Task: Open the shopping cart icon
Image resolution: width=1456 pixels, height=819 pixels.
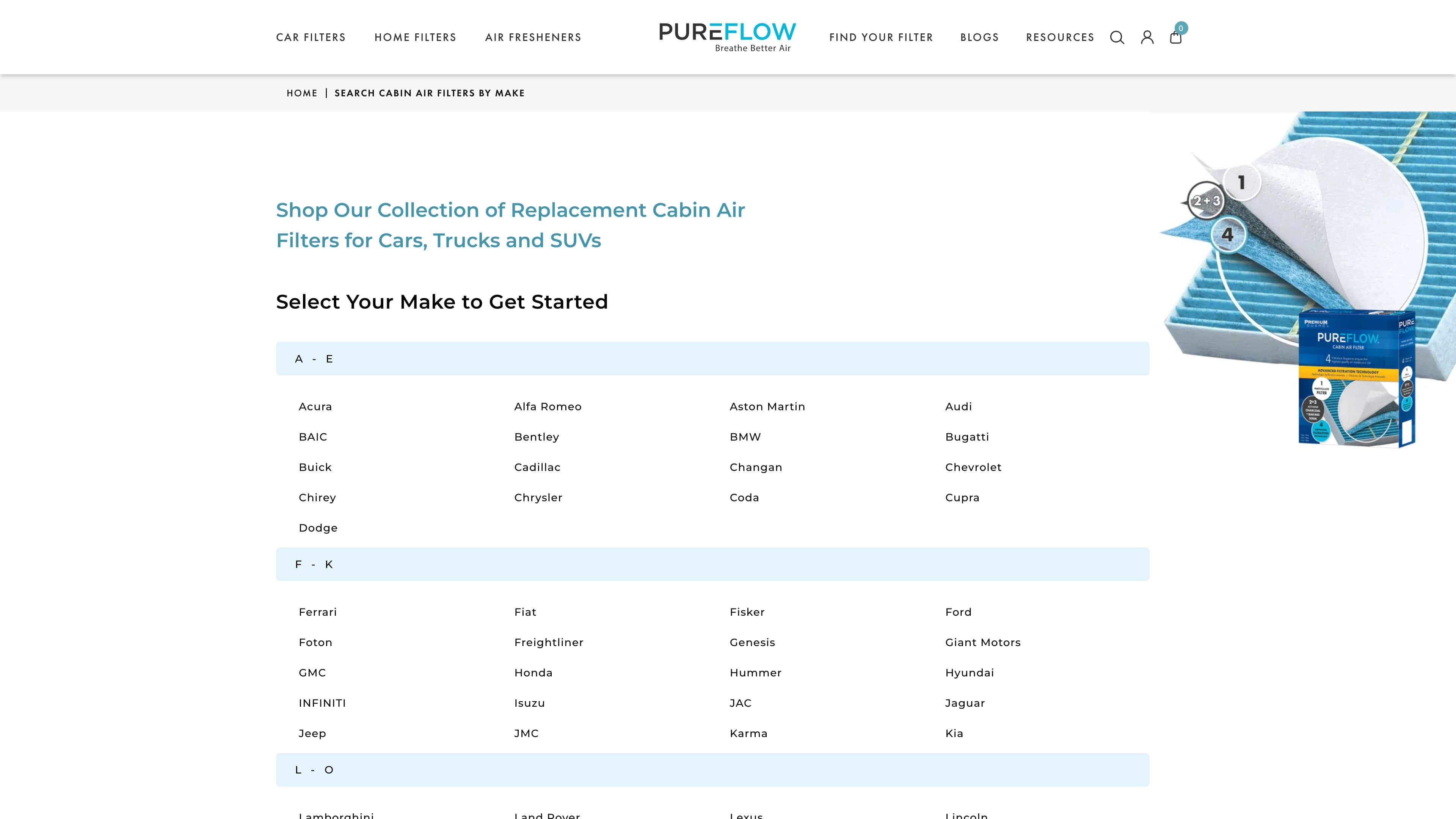Action: (x=1176, y=38)
